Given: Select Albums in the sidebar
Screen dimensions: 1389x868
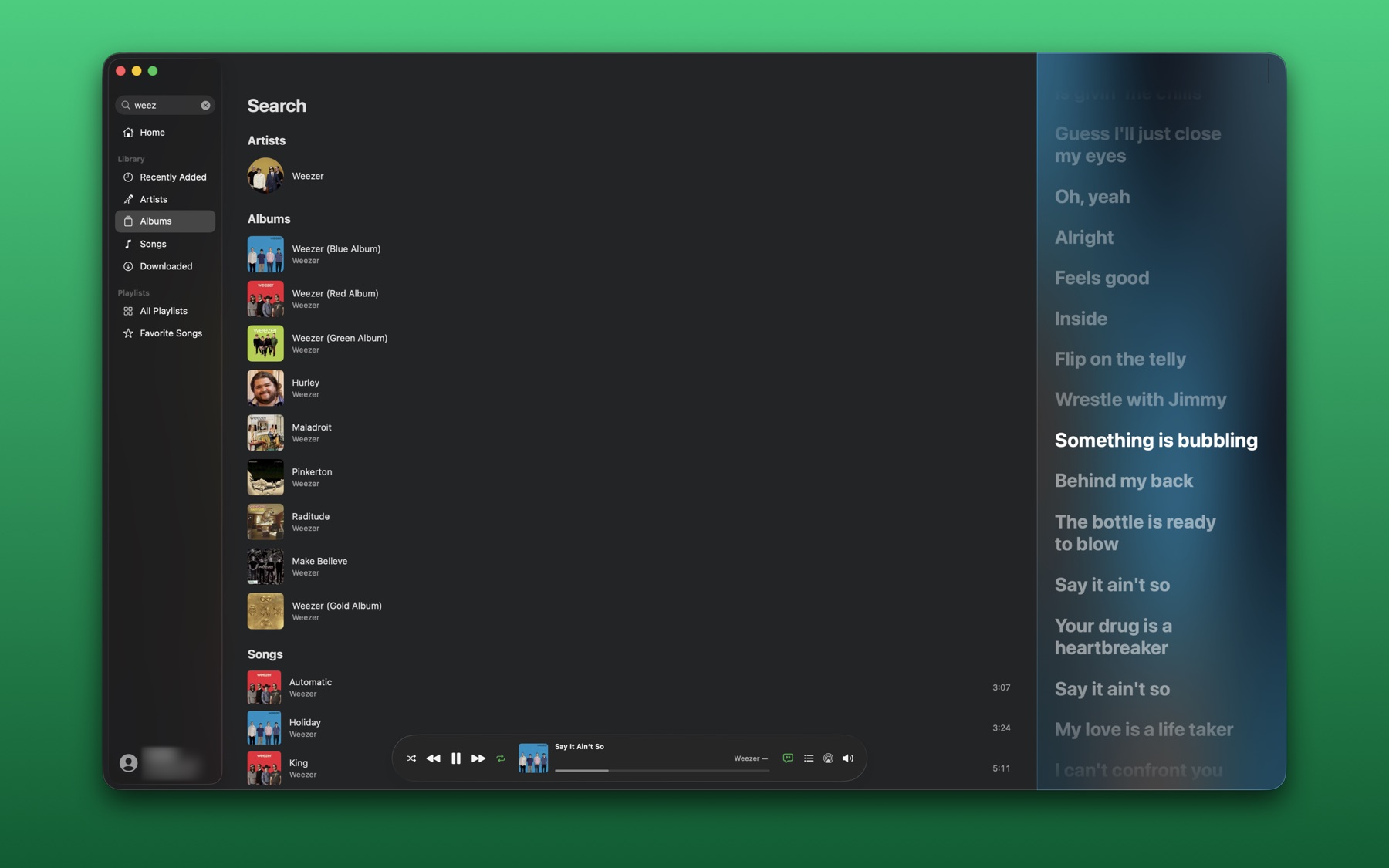Looking at the screenshot, I should tap(165, 221).
